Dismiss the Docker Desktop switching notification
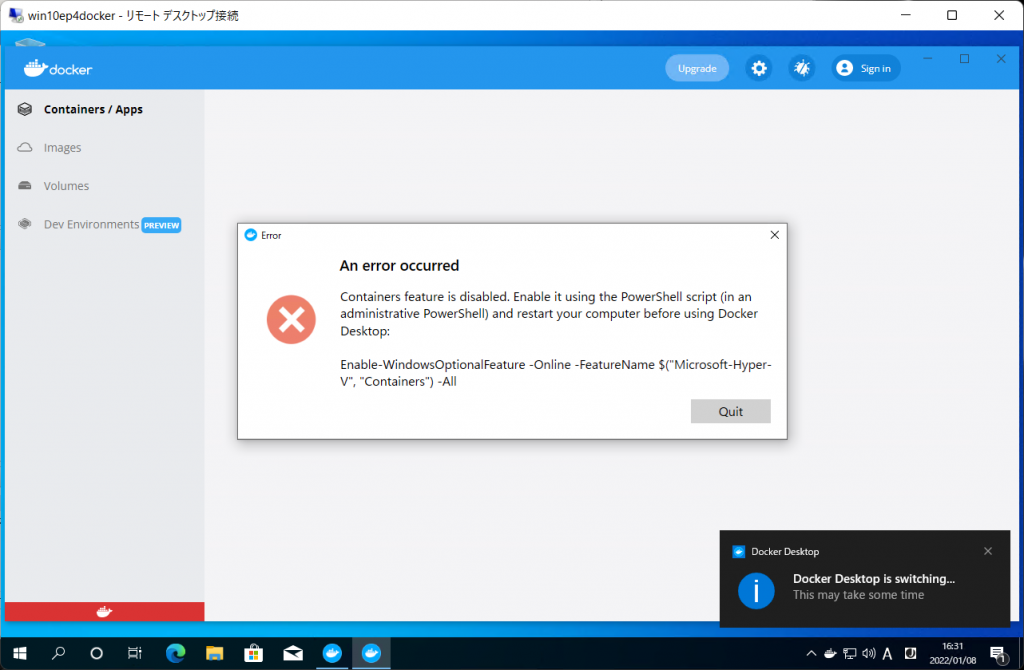The height and width of the screenshot is (670, 1024). point(988,551)
